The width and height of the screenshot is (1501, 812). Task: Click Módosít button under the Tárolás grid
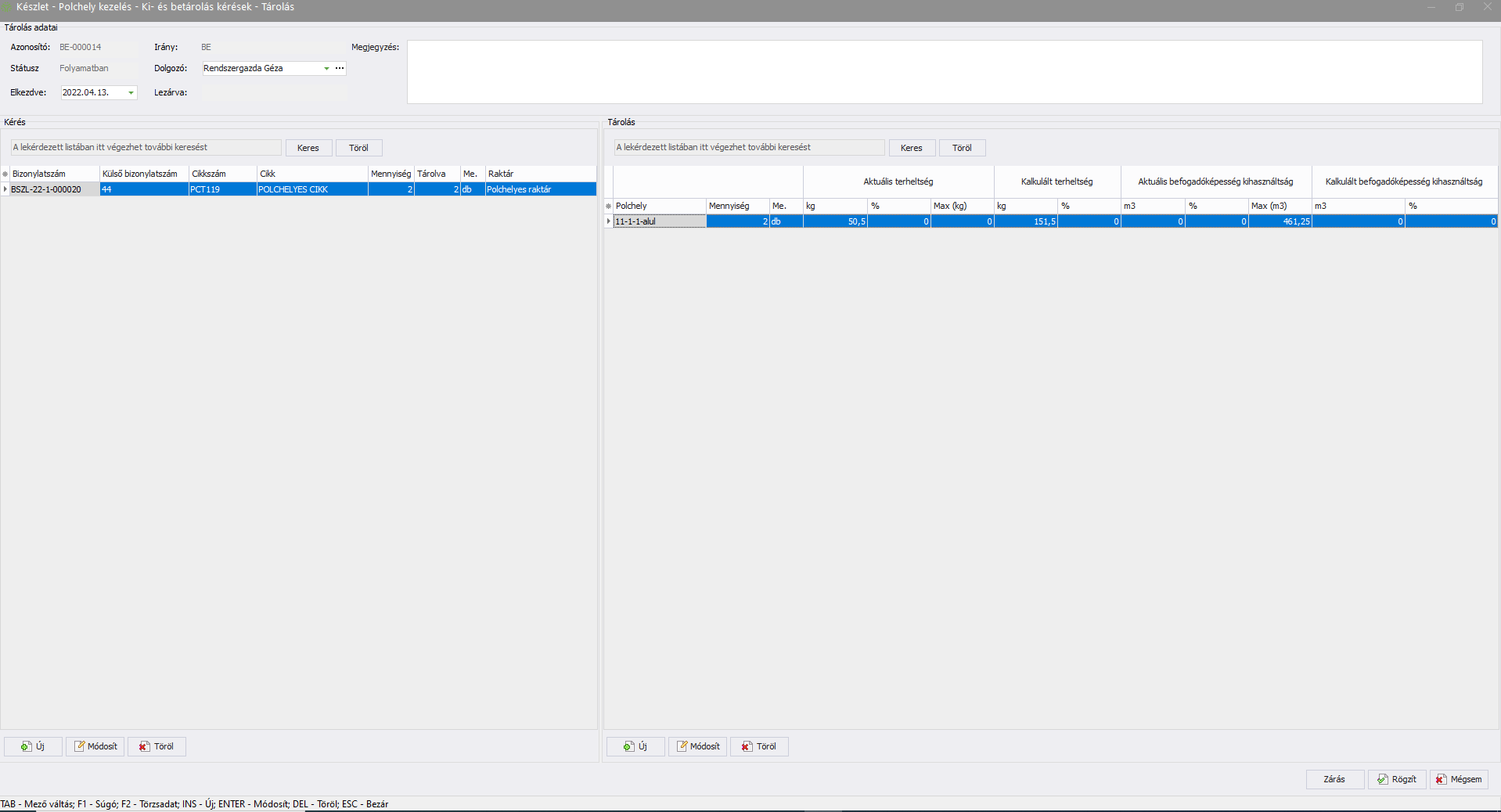click(698, 746)
